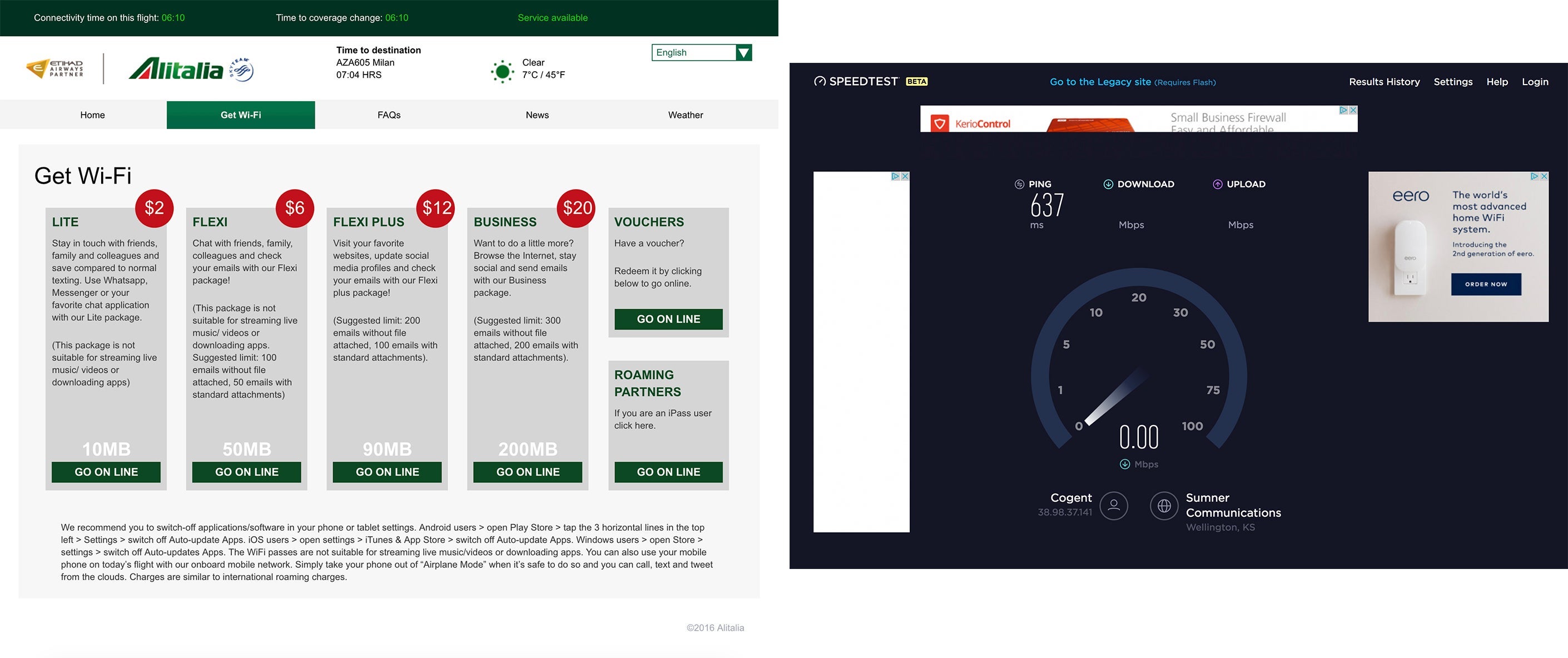Click the Cogent user profile icon
The image size is (1568, 658).
point(1114,505)
